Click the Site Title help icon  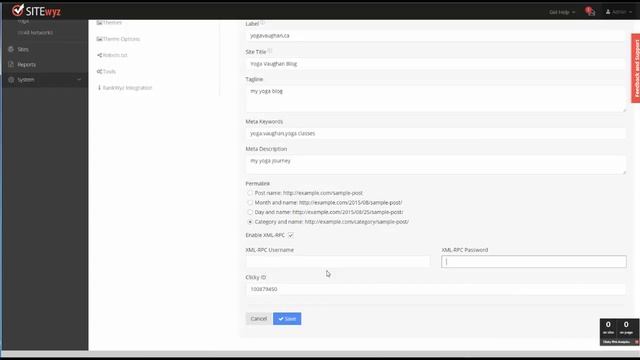[x=270, y=51]
